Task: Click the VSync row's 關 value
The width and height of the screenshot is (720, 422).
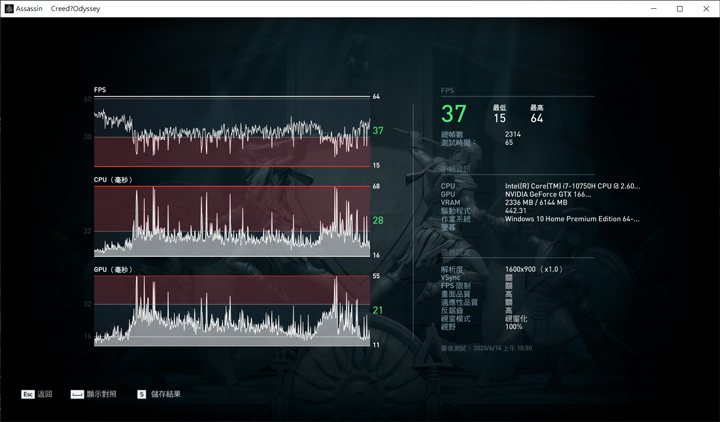Action: [x=509, y=277]
